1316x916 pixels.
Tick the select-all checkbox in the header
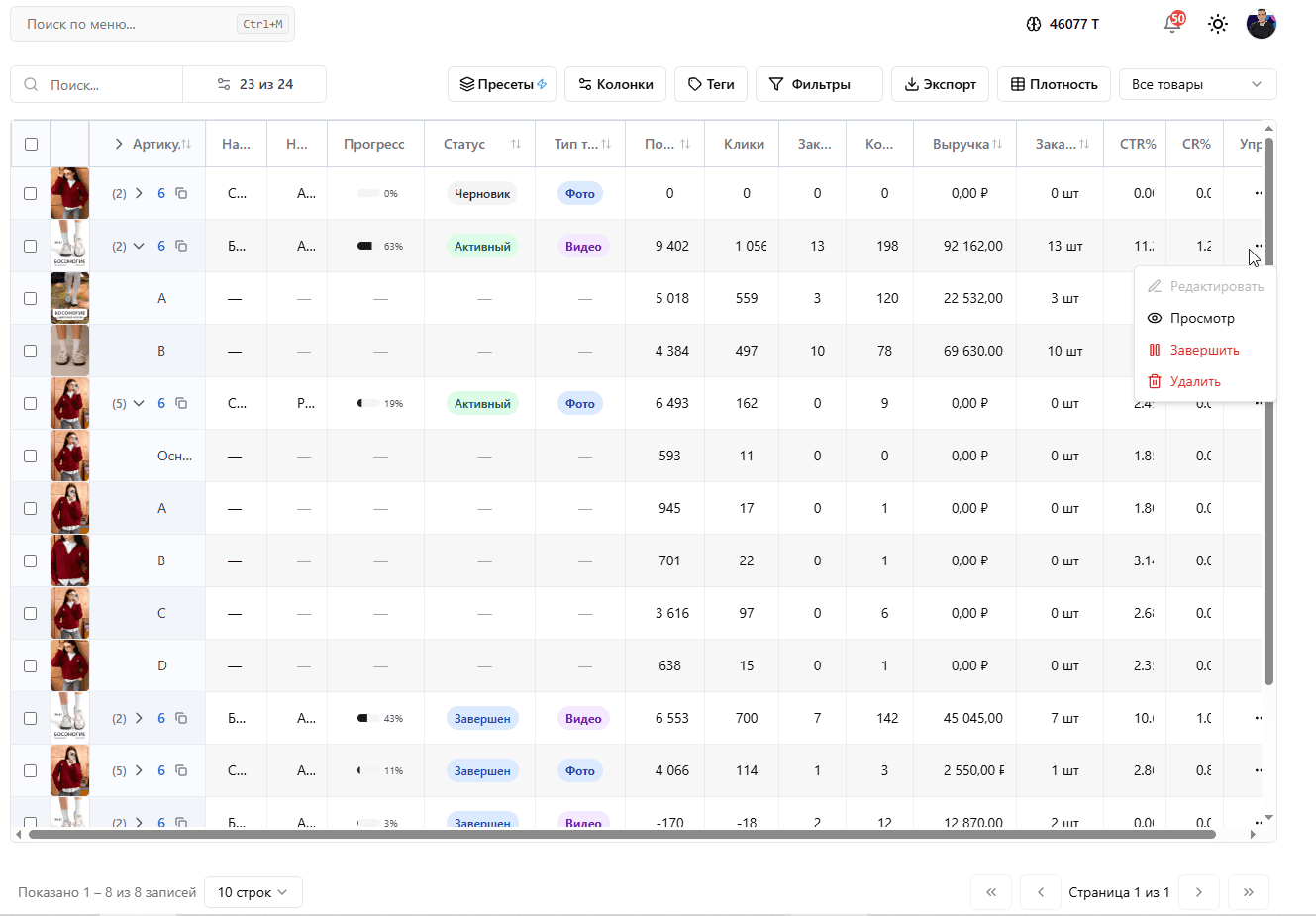point(31,145)
